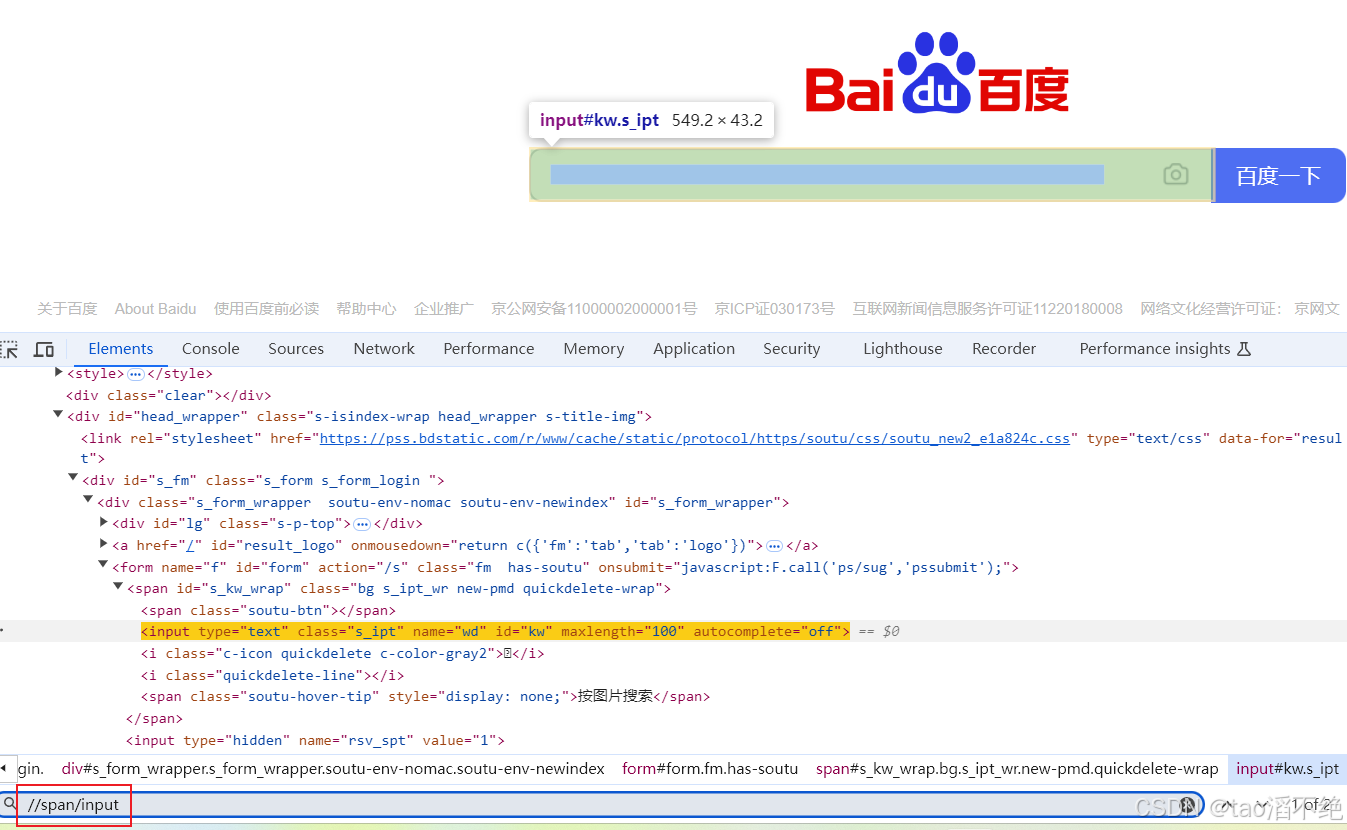Select the input type hidden rsv_spt row

[315, 740]
